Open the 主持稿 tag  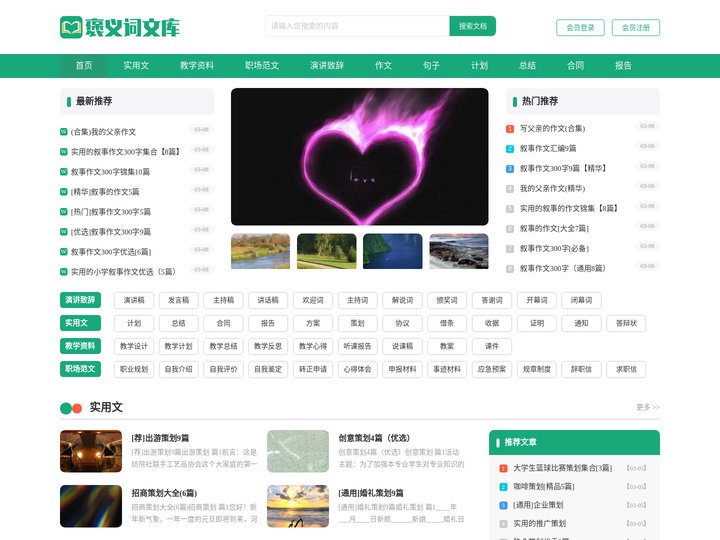pos(224,300)
